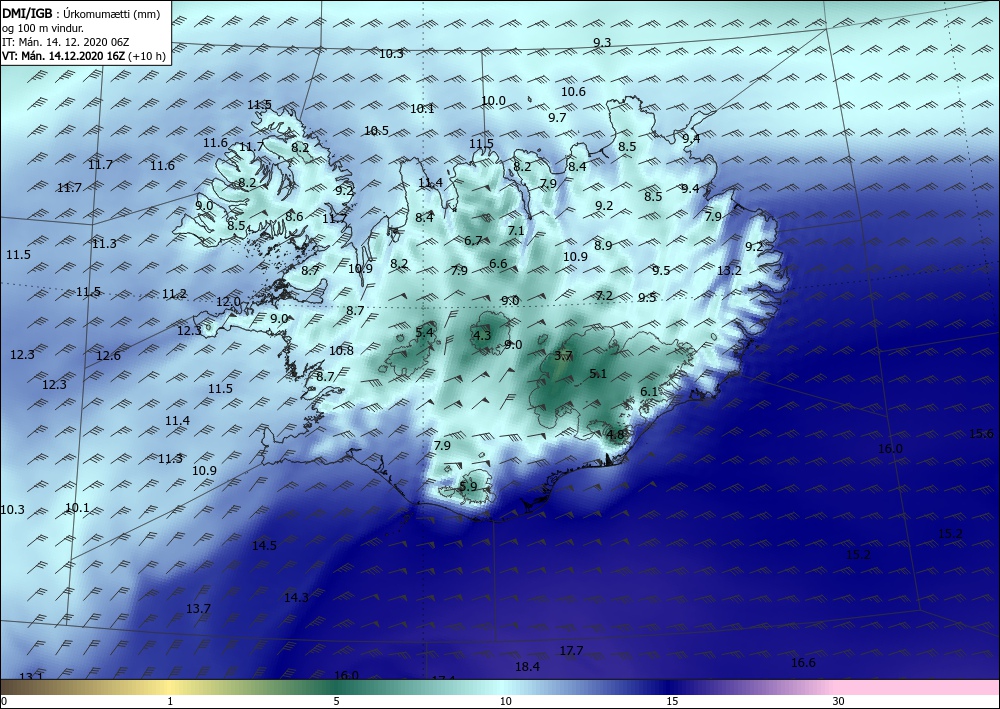The height and width of the screenshot is (709, 1000).
Task: Pick the map value 9.7
Action: (557, 118)
